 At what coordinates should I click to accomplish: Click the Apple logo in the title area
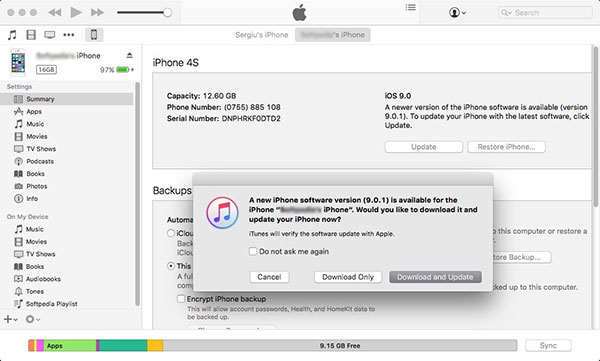coord(300,13)
